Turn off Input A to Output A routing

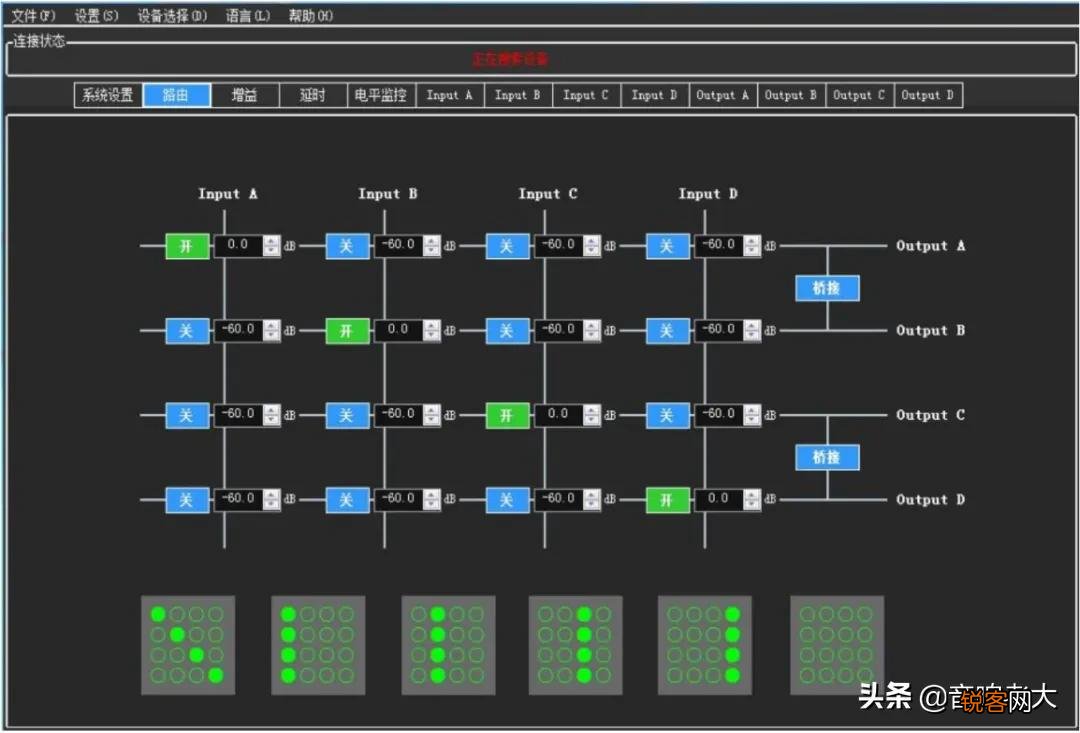187,246
